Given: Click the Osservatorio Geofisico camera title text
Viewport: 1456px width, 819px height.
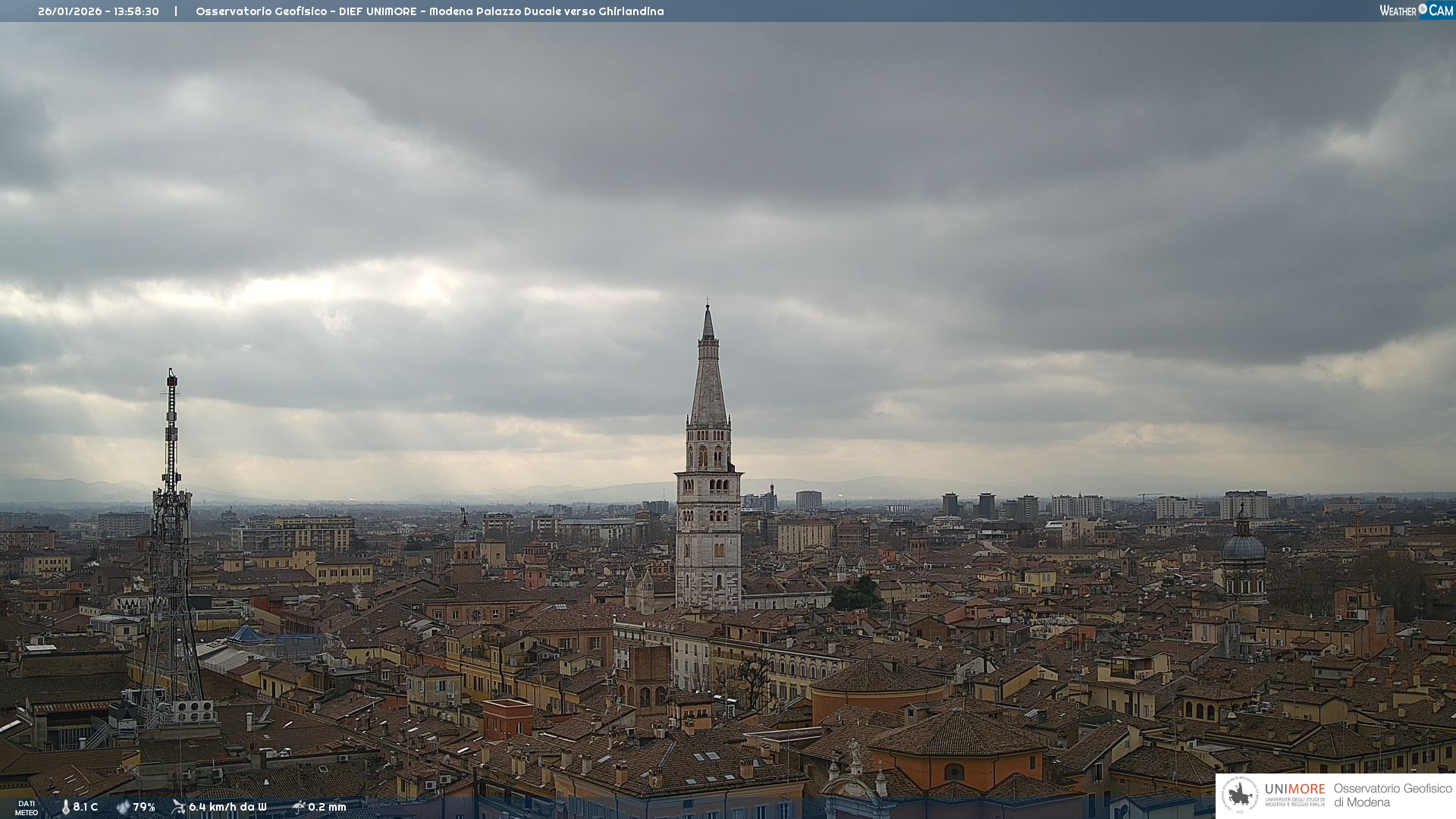Looking at the screenshot, I should pos(429,11).
